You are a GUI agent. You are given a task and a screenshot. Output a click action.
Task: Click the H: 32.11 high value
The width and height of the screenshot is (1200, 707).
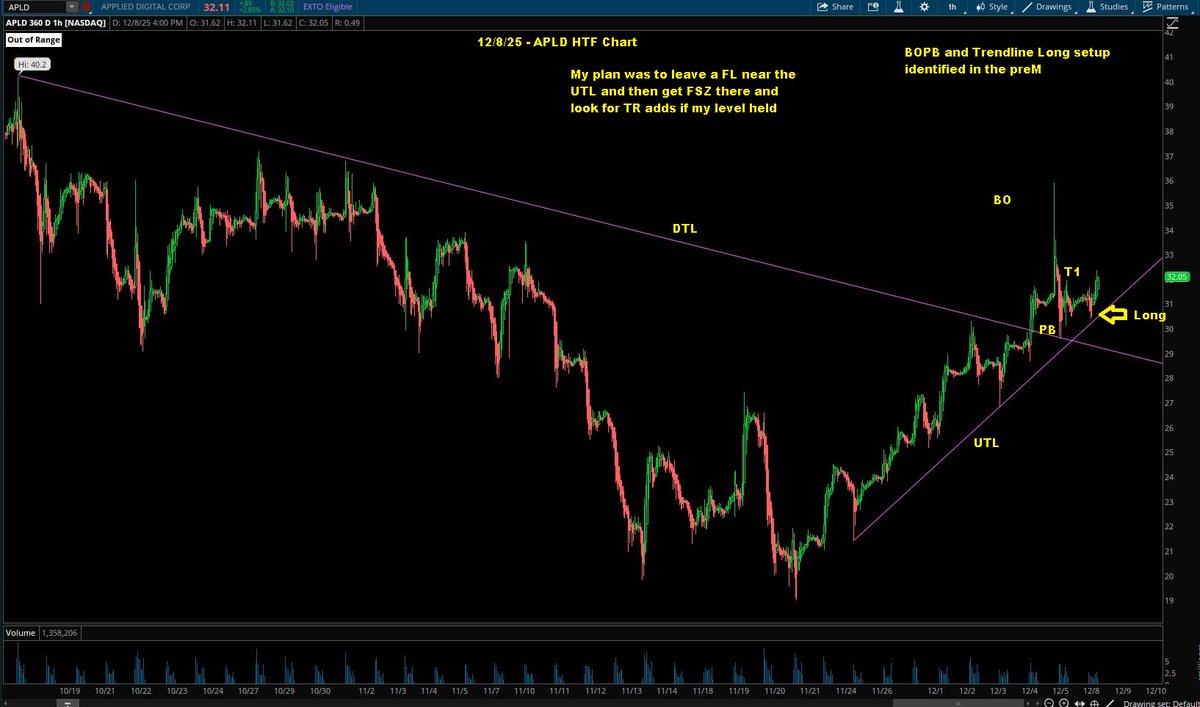tap(241, 23)
